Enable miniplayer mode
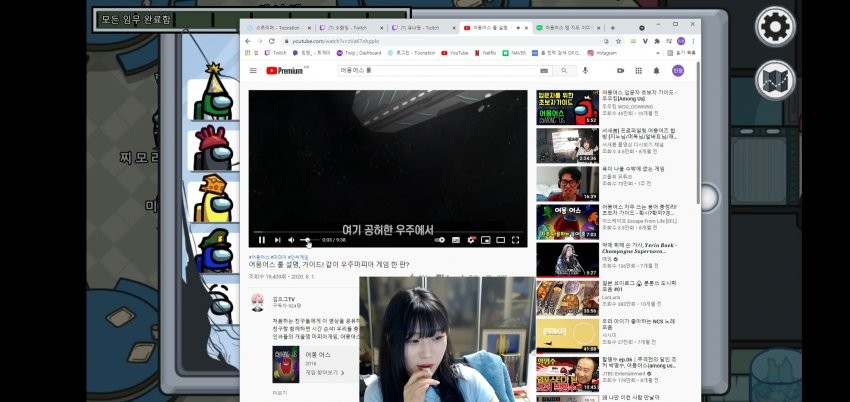 tap(486, 240)
